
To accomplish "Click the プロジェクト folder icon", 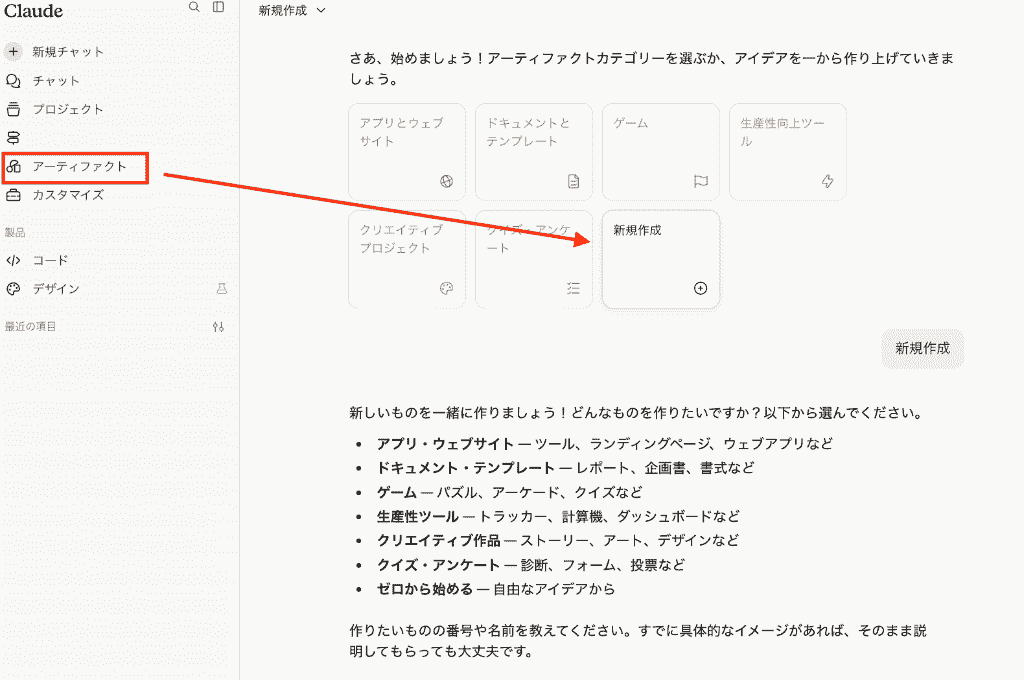I will (x=13, y=109).
